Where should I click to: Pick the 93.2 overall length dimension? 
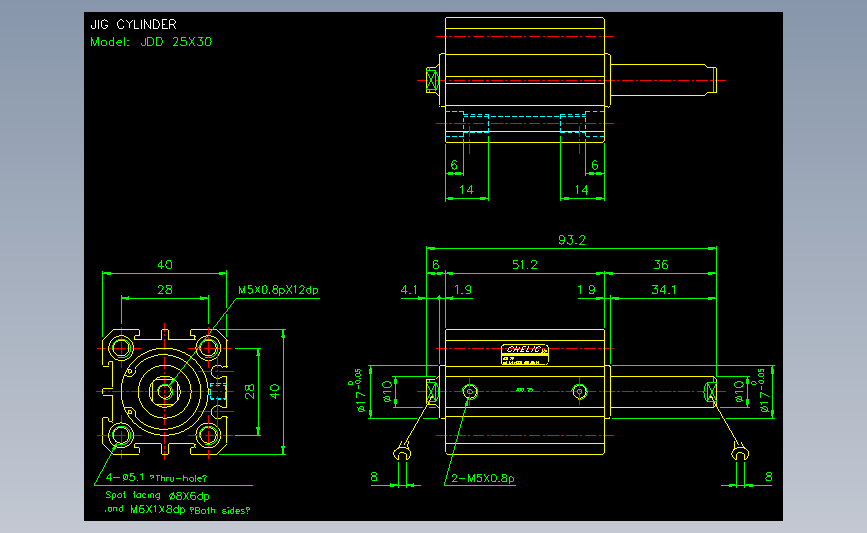572,240
